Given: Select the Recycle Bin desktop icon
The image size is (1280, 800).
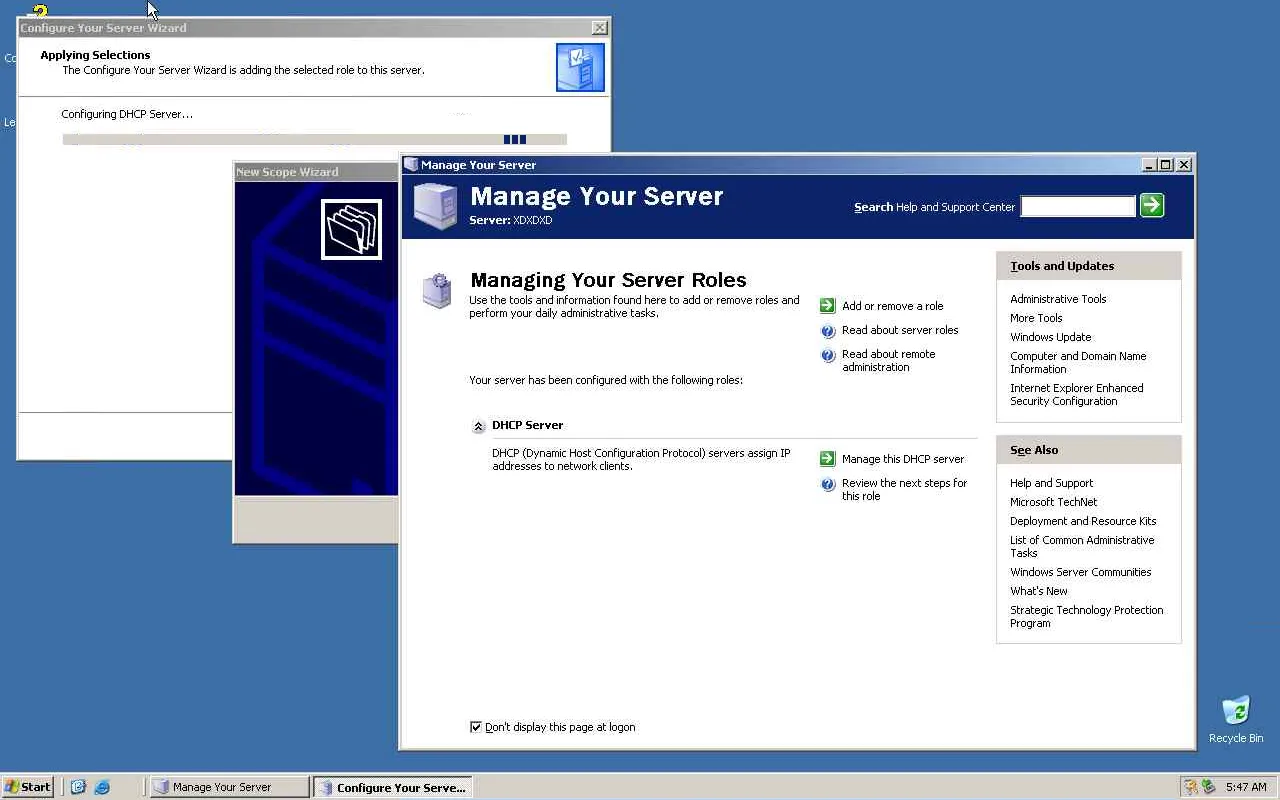Looking at the screenshot, I should (x=1236, y=719).
